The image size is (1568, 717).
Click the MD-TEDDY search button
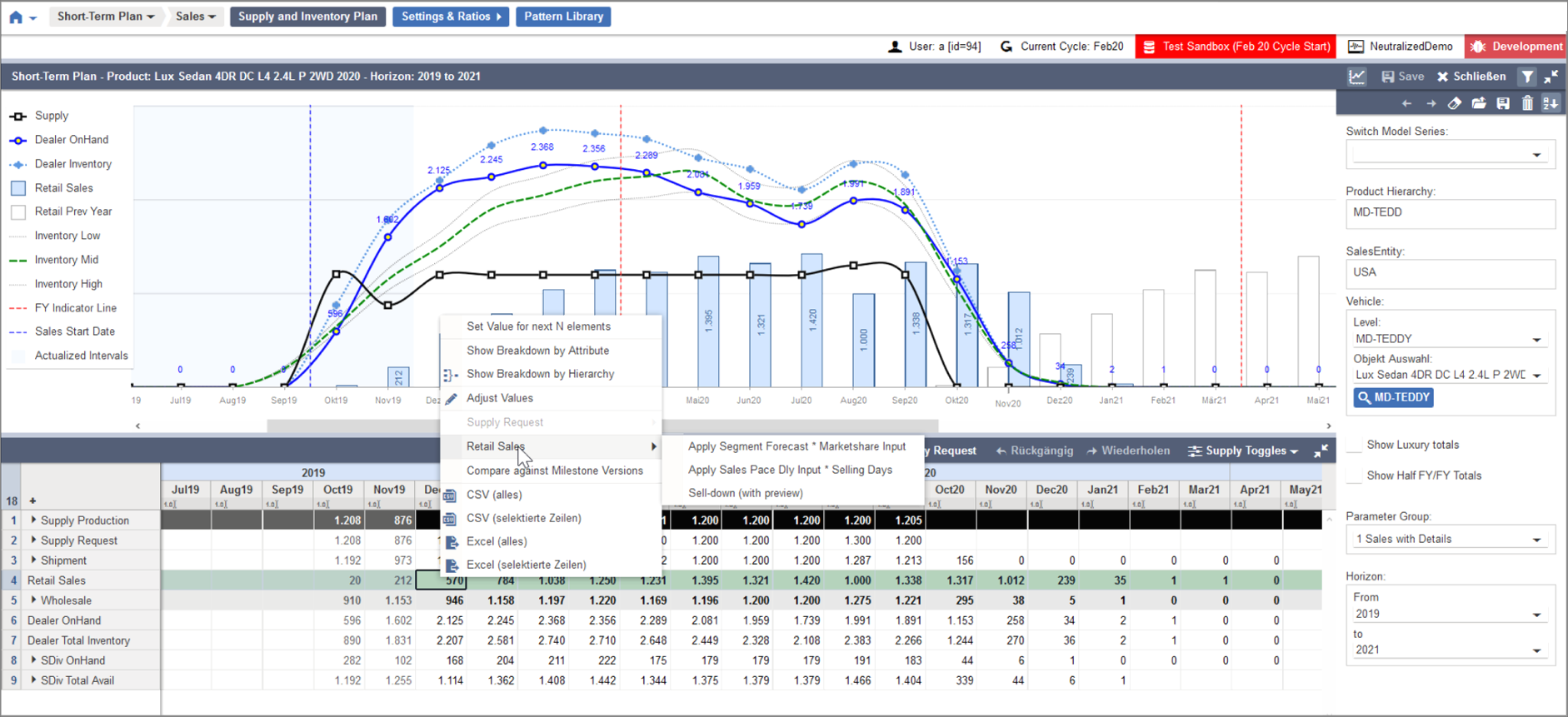(1393, 398)
